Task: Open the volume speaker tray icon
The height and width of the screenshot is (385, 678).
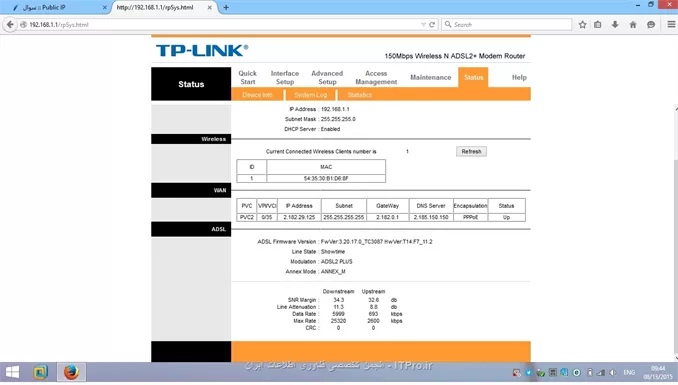Action: 612,372
